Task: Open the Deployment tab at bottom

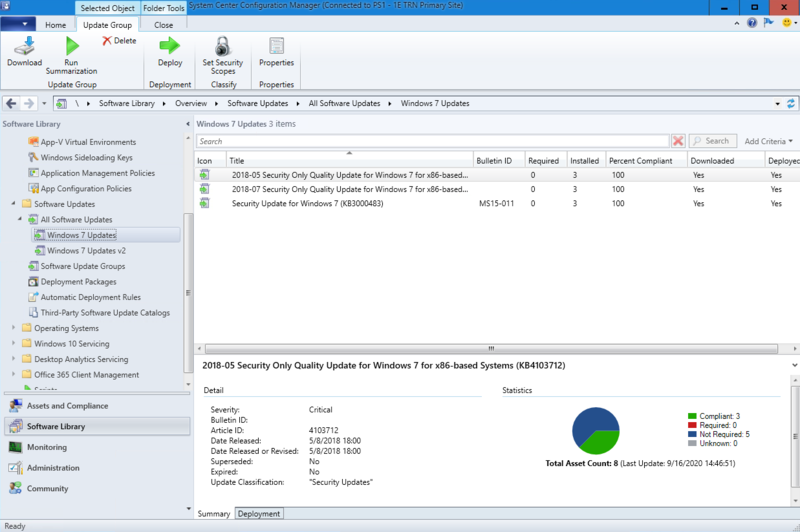Action: click(259, 514)
